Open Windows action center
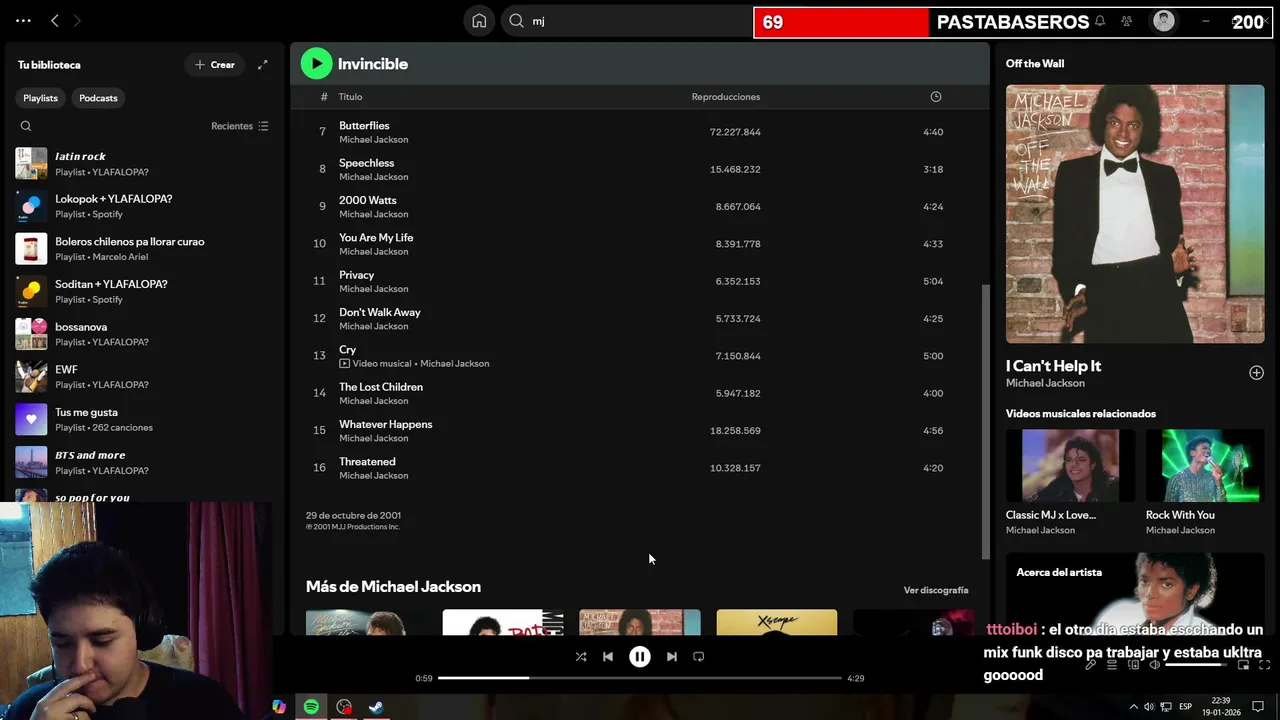 point(1258,707)
